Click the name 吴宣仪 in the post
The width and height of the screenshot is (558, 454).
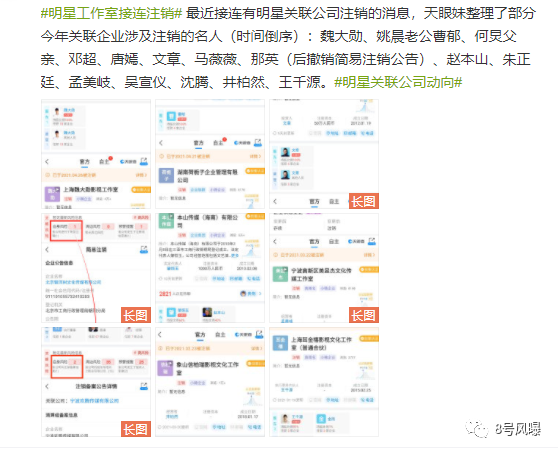[x=145, y=83]
